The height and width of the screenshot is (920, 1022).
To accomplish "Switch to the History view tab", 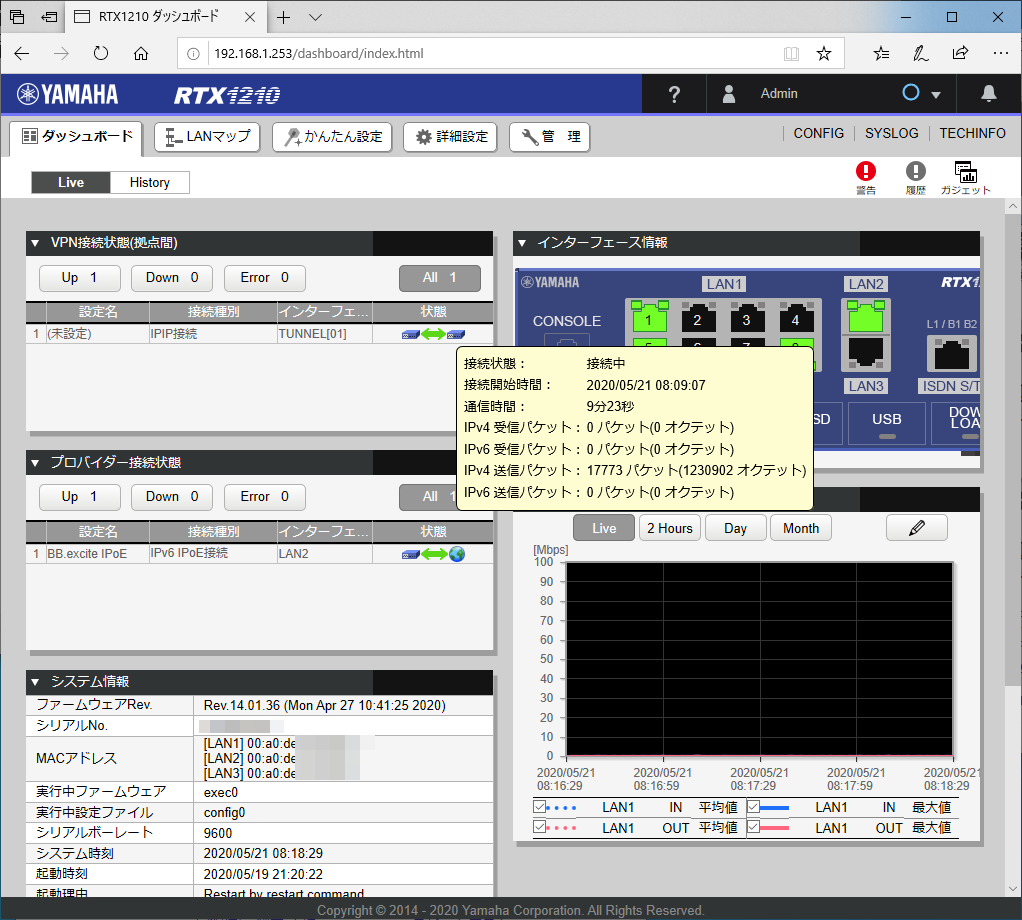I will tap(150, 182).
